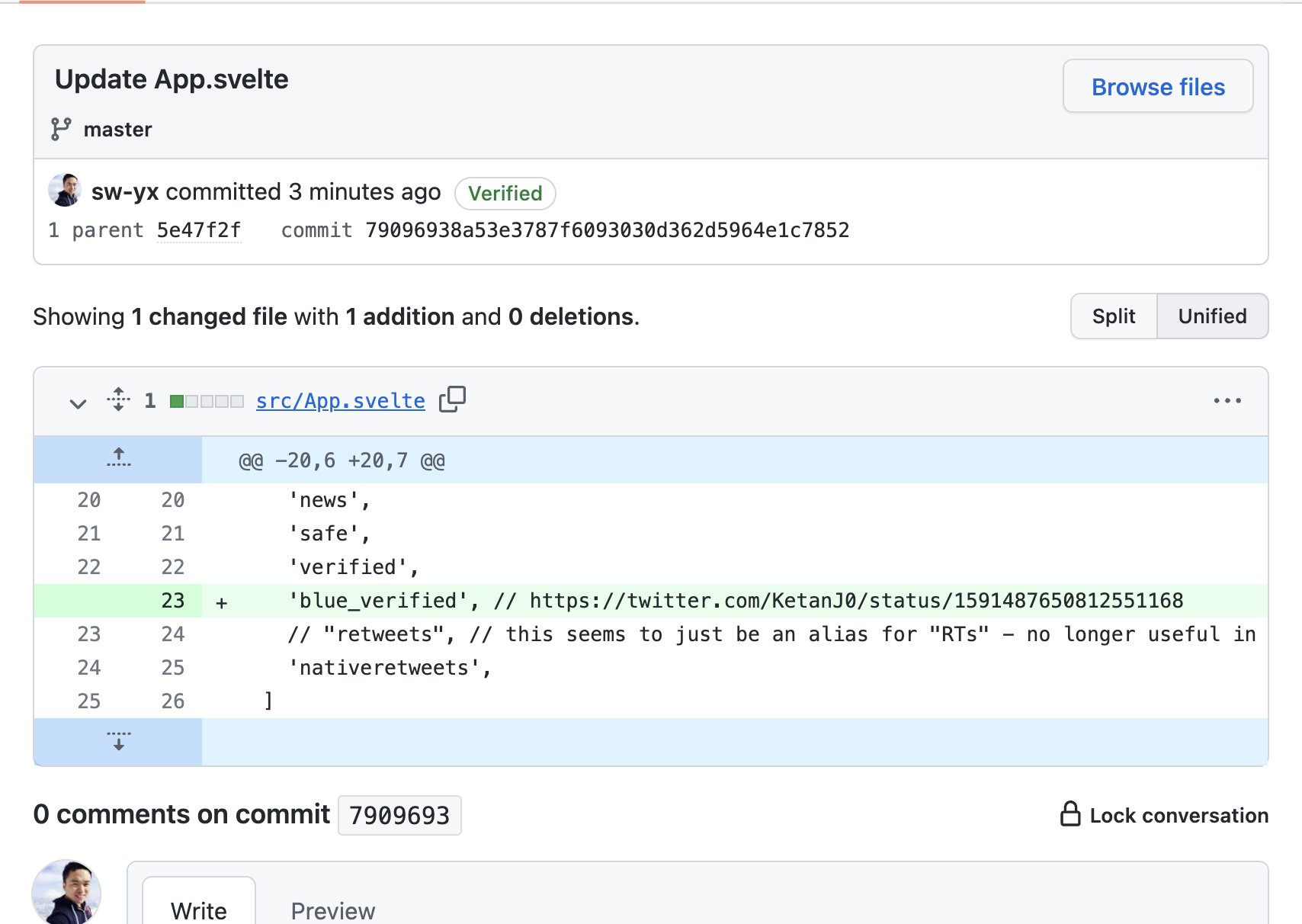The height and width of the screenshot is (924, 1302).
Task: Open the master branch link
Action: click(x=117, y=130)
